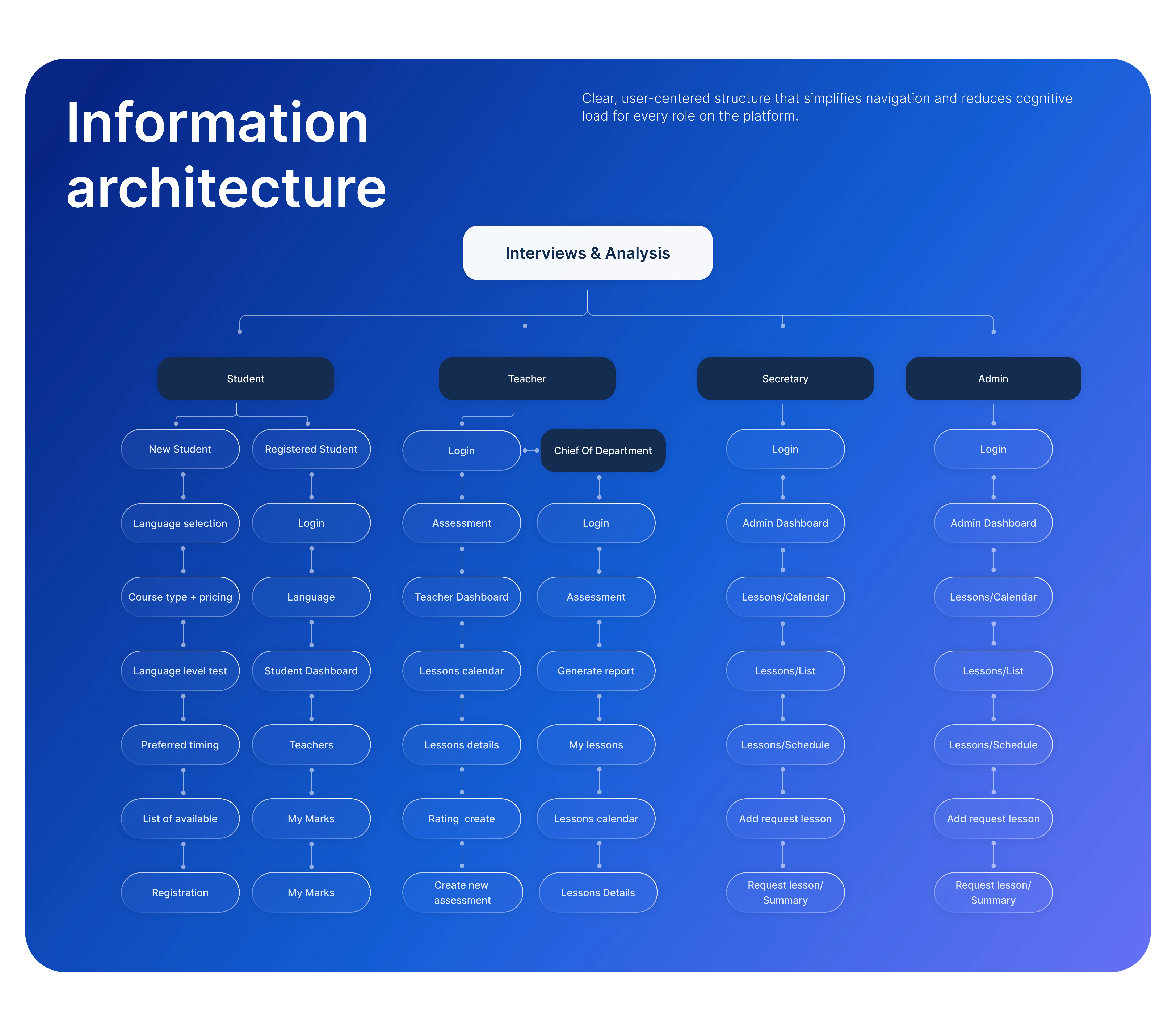Click Login node below Chief Of Department
The image size is (1176, 1031).
coord(596,523)
